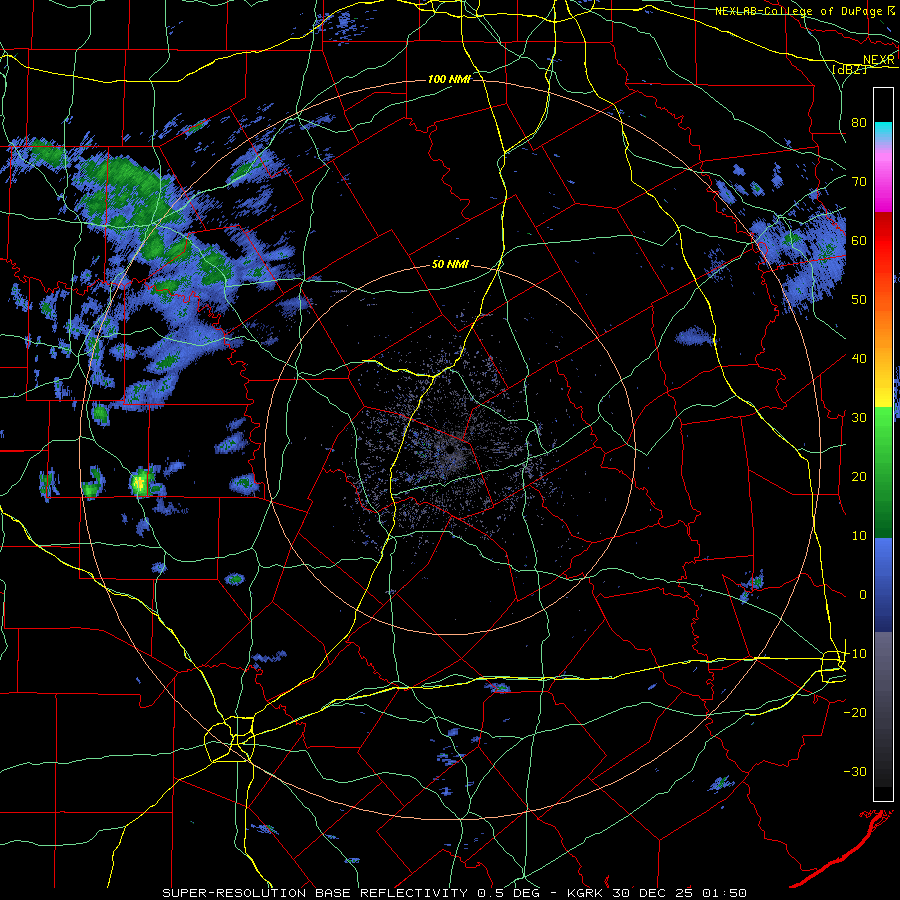Select the 100 NMI range ring label

pos(449,79)
